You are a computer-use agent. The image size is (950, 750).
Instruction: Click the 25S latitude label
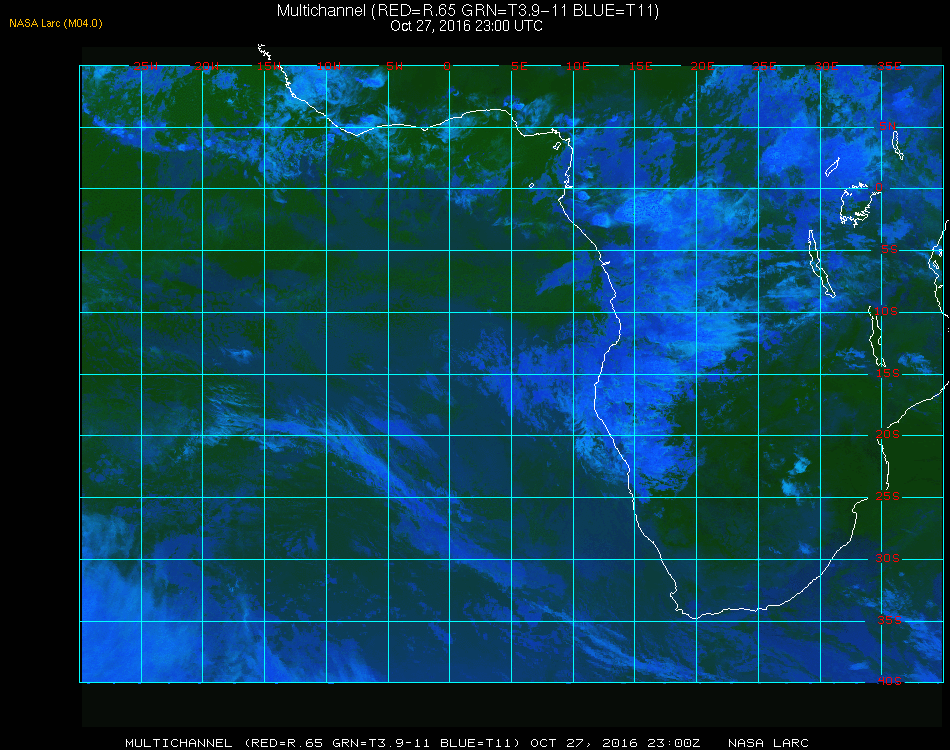[888, 496]
